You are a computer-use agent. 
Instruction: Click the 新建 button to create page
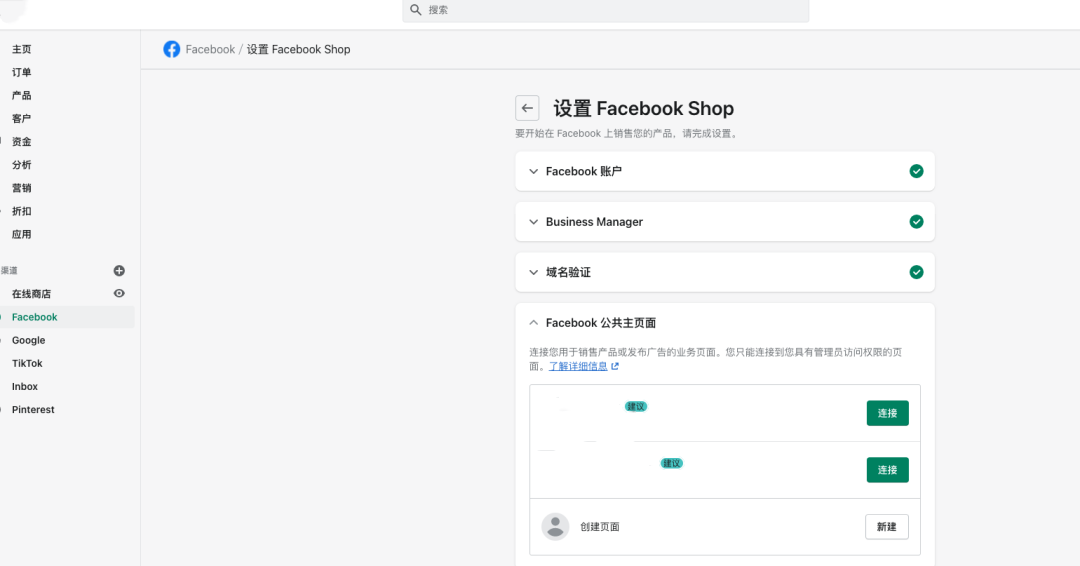(x=886, y=527)
